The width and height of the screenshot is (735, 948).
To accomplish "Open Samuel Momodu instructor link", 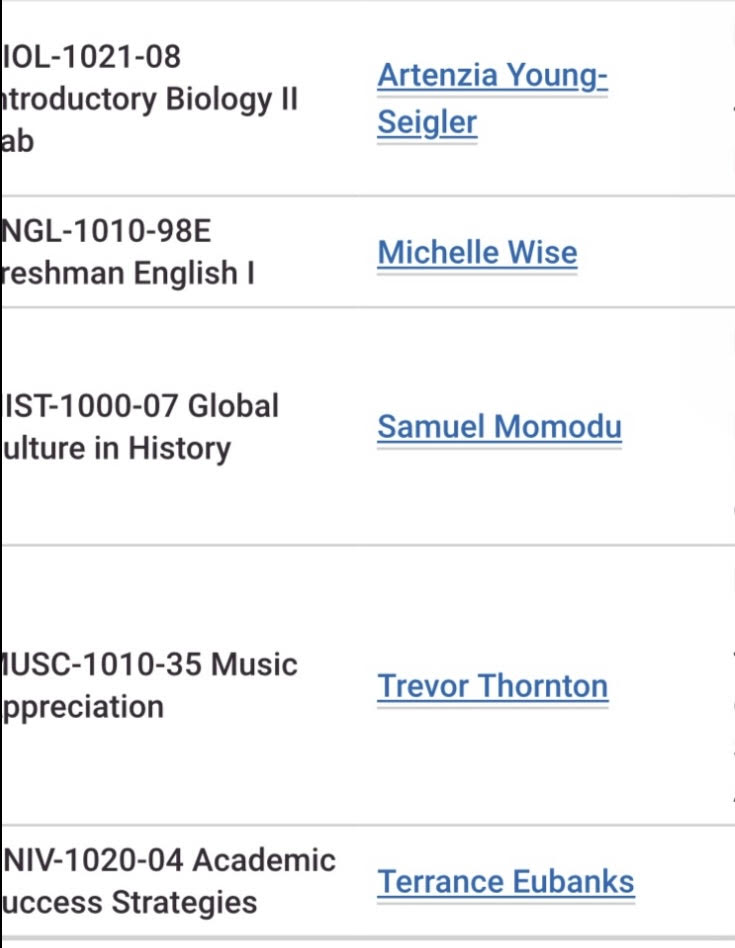I will tap(499, 426).
